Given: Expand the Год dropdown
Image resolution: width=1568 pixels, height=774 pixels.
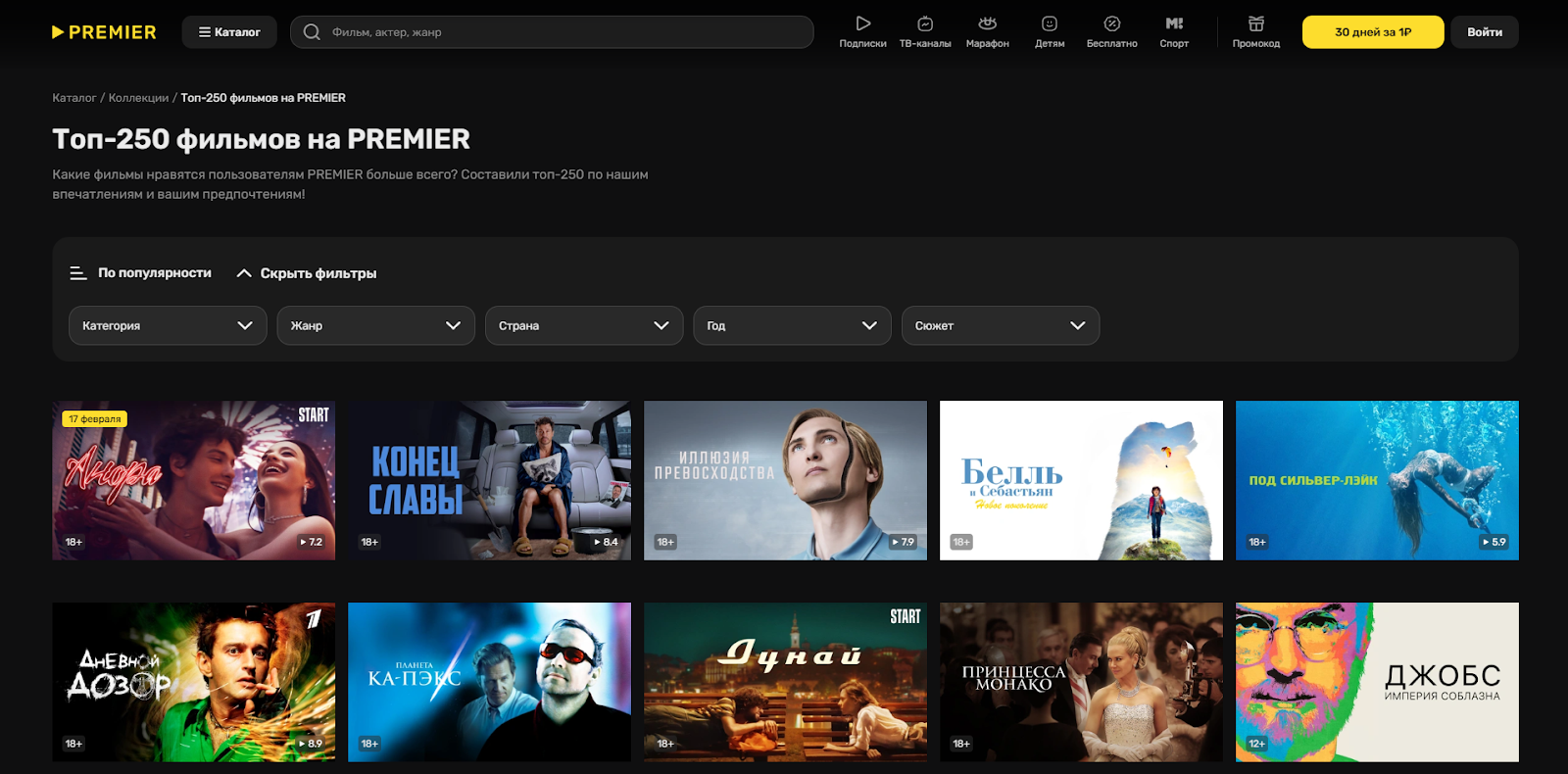Looking at the screenshot, I should 792,325.
